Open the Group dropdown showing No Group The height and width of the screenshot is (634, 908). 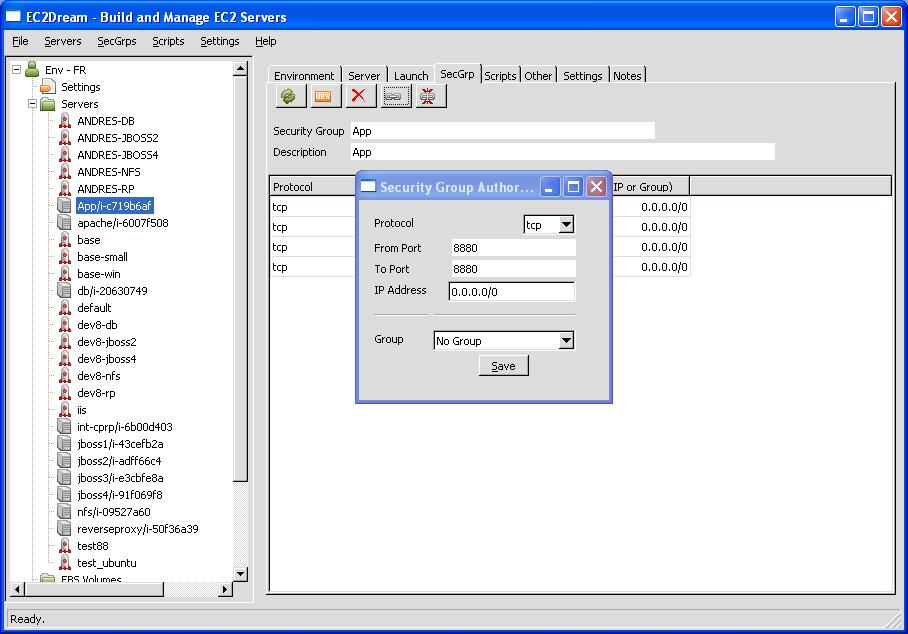566,340
